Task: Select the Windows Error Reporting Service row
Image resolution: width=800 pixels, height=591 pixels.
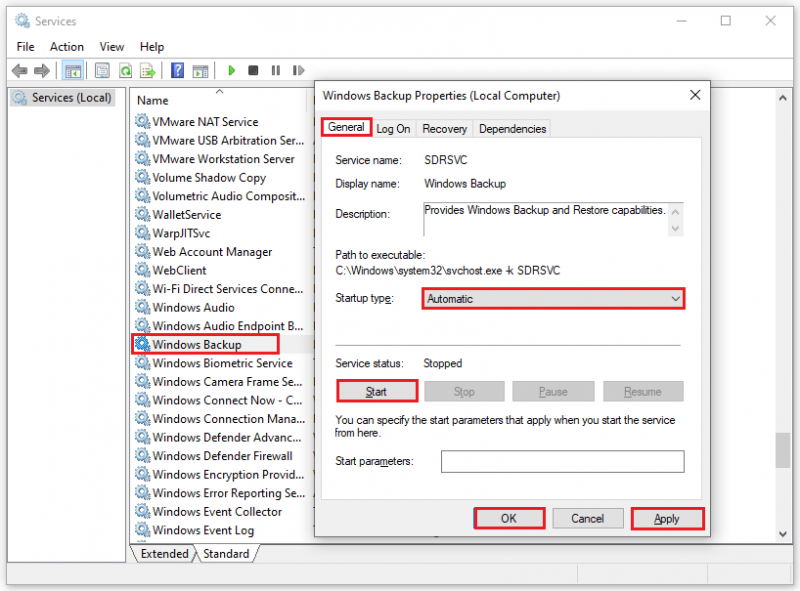Action: tap(220, 493)
